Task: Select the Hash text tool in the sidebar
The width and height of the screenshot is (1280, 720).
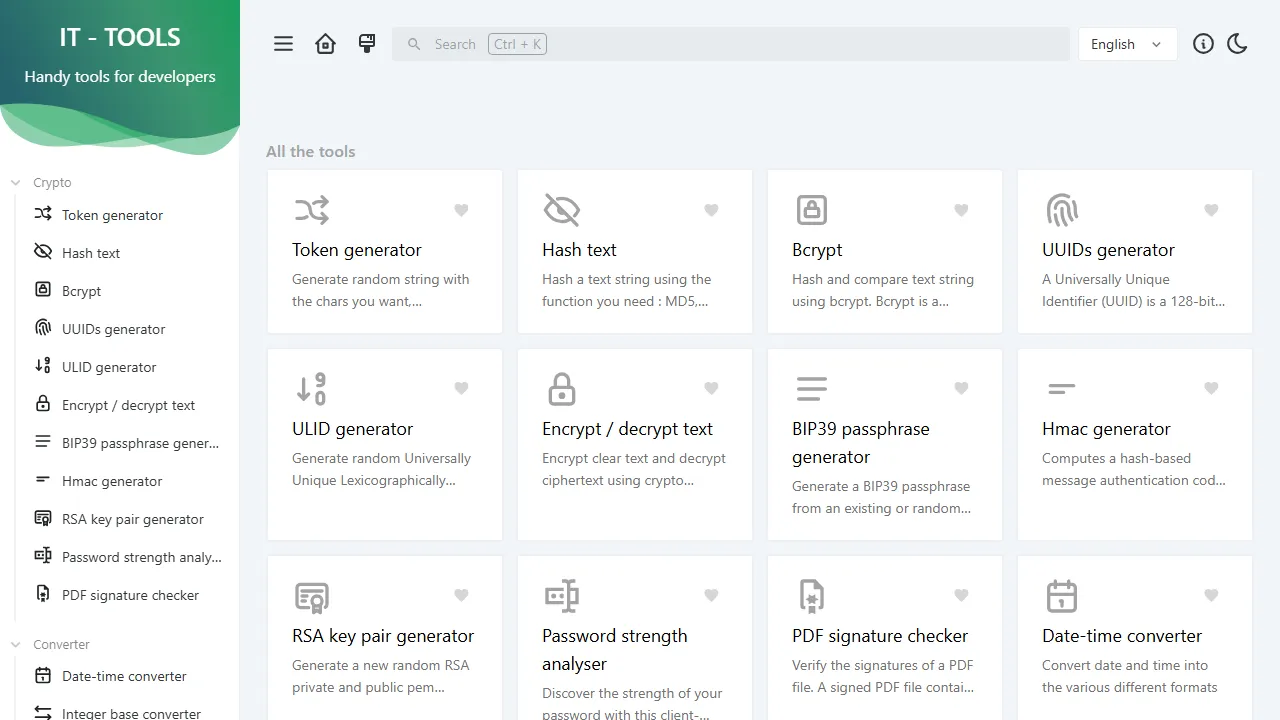Action: pyautogui.click(x=91, y=252)
